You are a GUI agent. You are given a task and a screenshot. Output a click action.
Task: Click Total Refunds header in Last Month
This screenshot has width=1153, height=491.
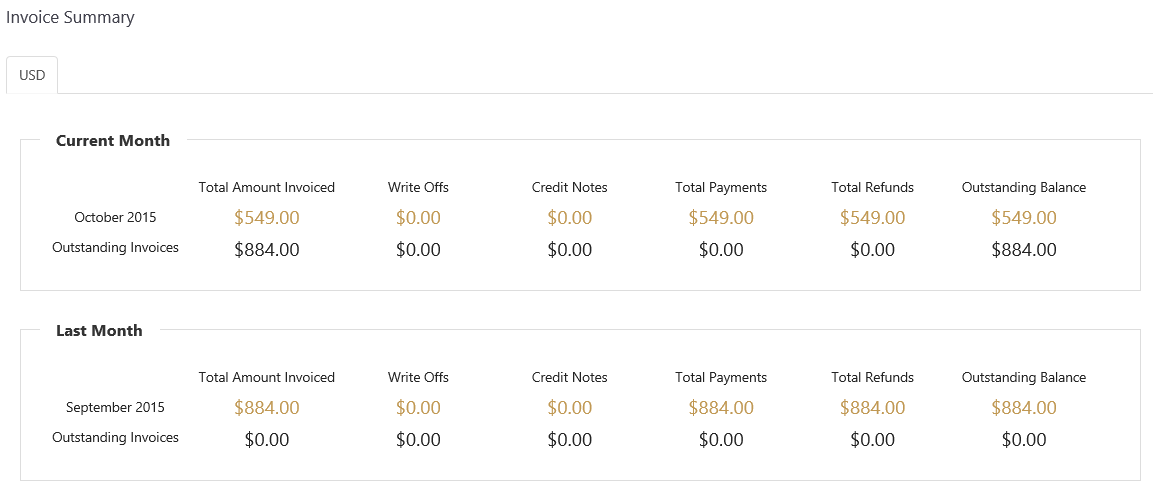pyautogui.click(x=873, y=377)
